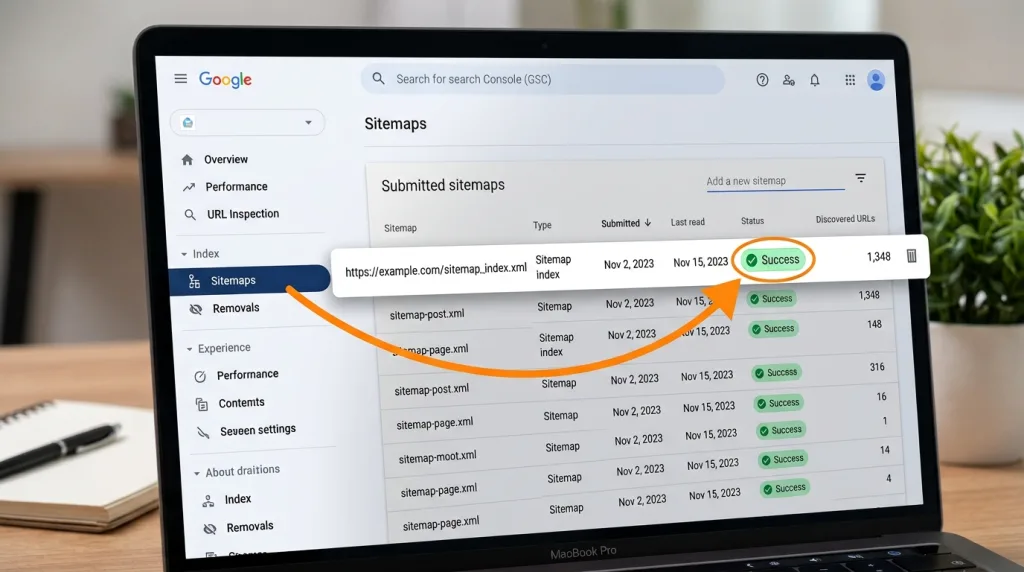Open the Help question mark icon
Image resolution: width=1024 pixels, height=572 pixels.
tap(762, 80)
